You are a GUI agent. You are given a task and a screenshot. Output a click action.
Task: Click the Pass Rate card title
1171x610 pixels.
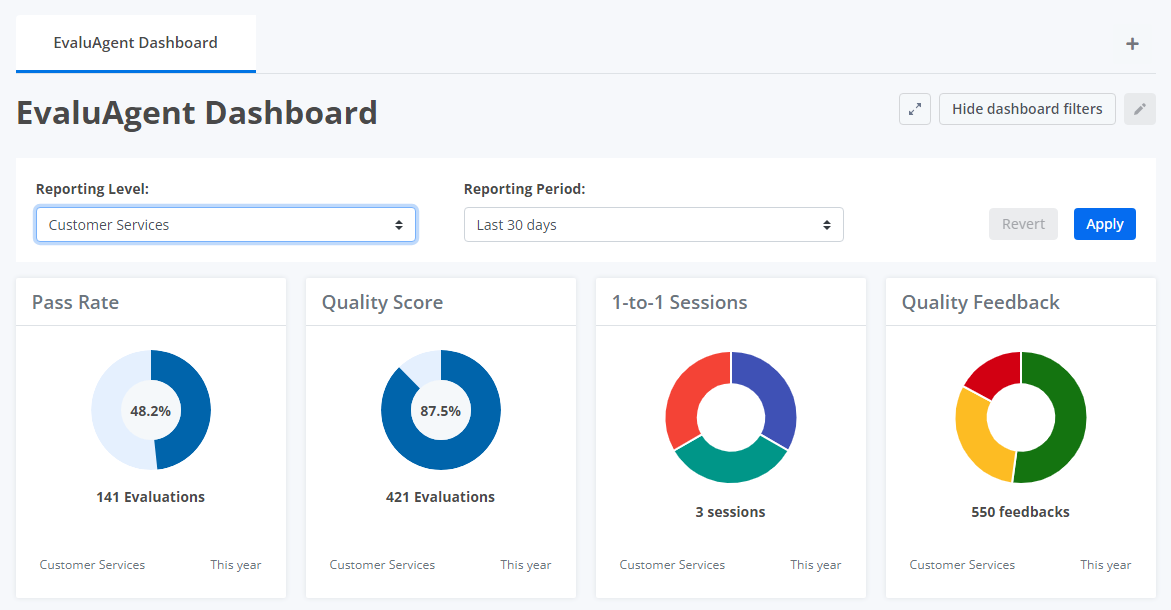[75, 302]
